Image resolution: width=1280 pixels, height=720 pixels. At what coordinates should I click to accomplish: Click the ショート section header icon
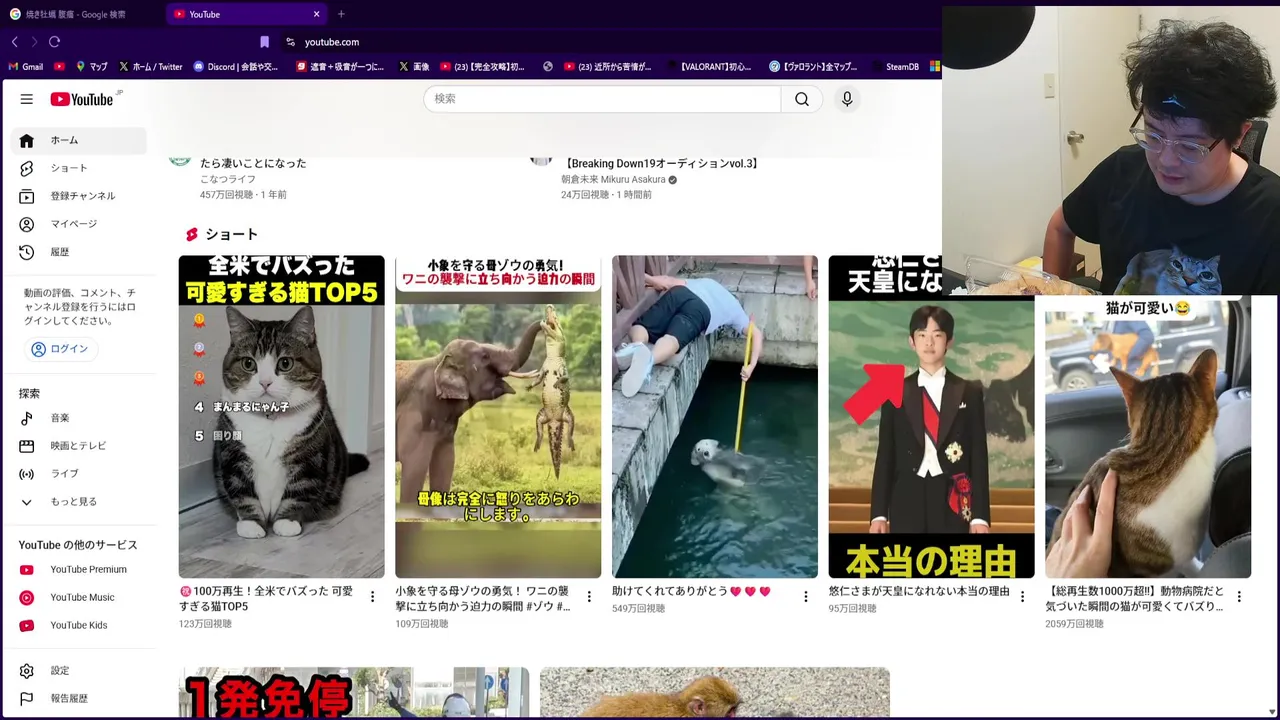(192, 234)
